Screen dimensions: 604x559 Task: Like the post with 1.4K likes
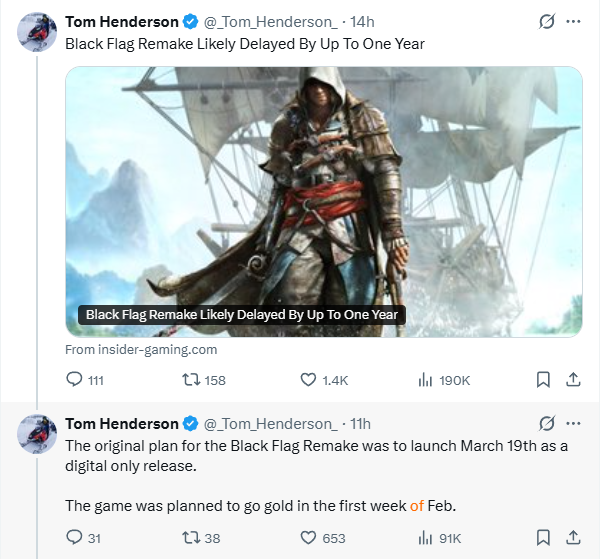(x=308, y=380)
